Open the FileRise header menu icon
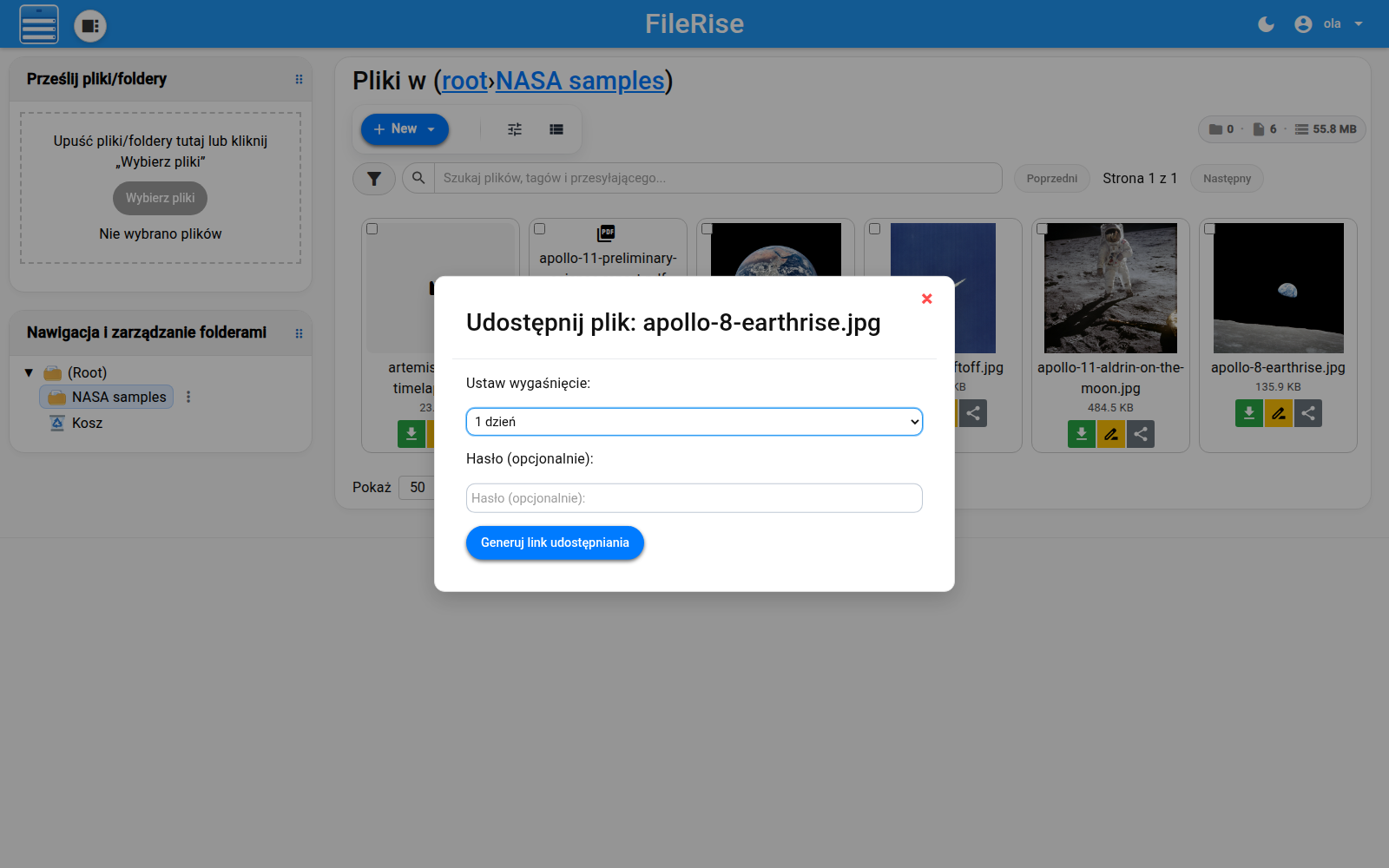The height and width of the screenshot is (868, 1389). [x=39, y=24]
